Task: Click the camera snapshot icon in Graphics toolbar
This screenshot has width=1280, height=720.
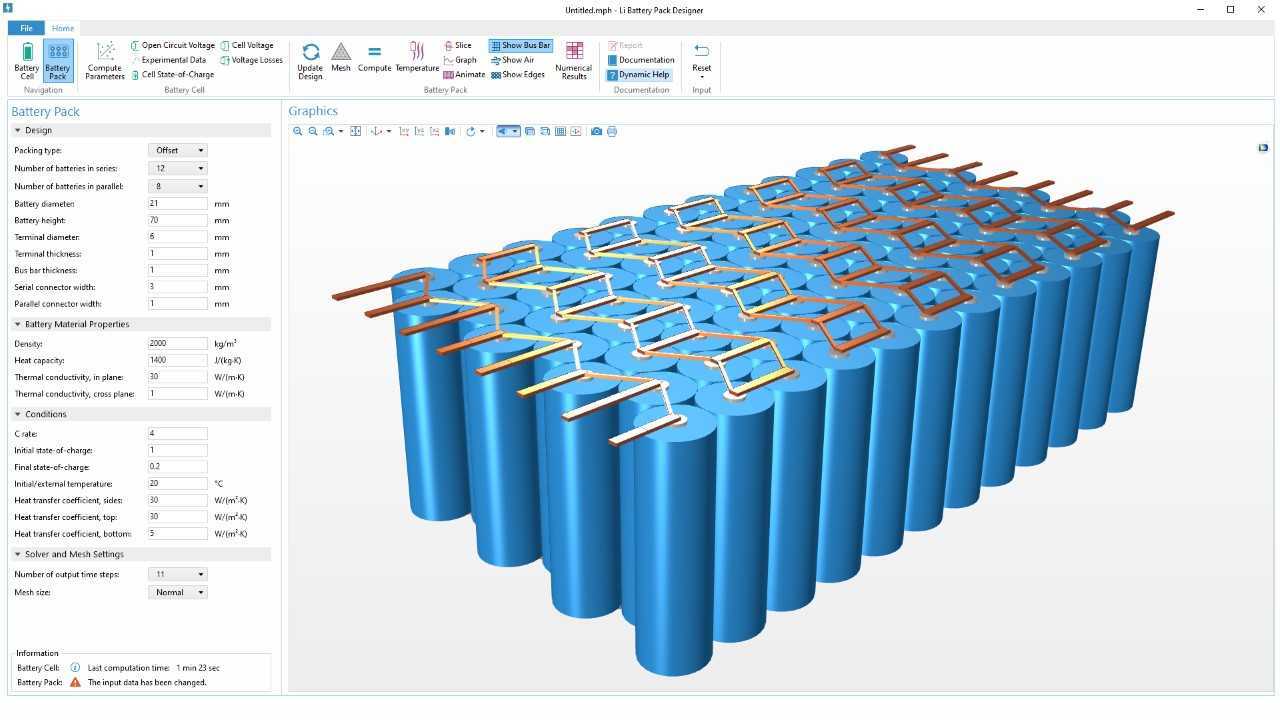Action: pos(596,131)
